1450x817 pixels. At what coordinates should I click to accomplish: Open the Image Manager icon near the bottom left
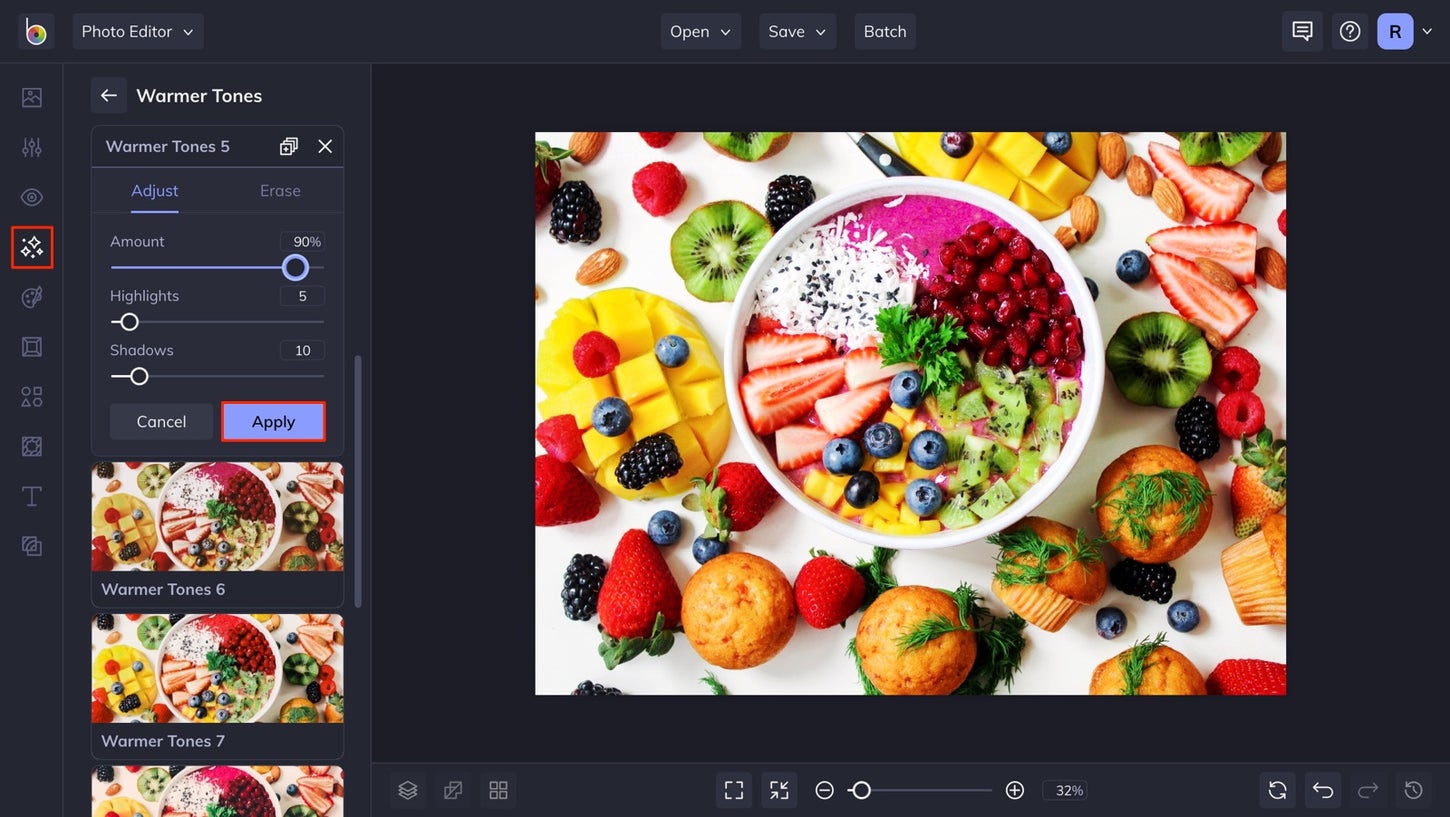(498, 789)
